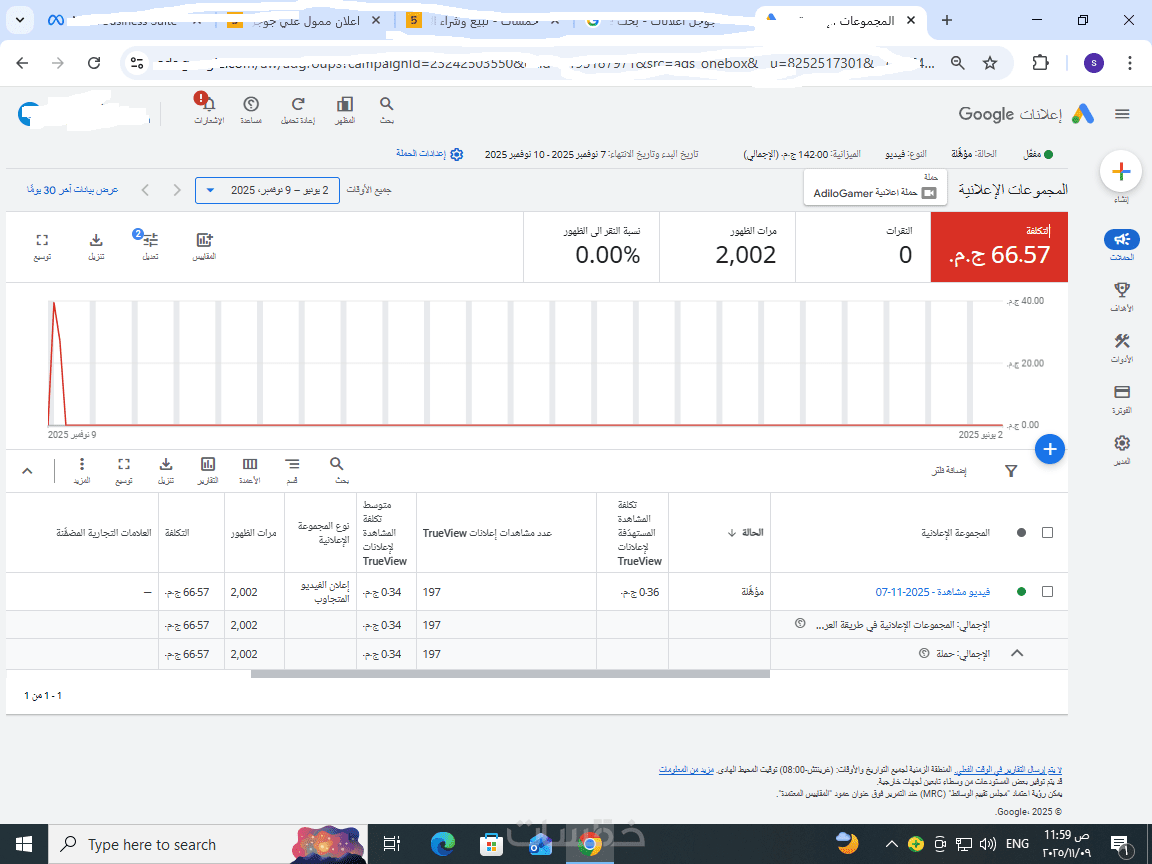Bookmark this page star icon
This screenshot has height=864, width=1152.
pyautogui.click(x=990, y=63)
